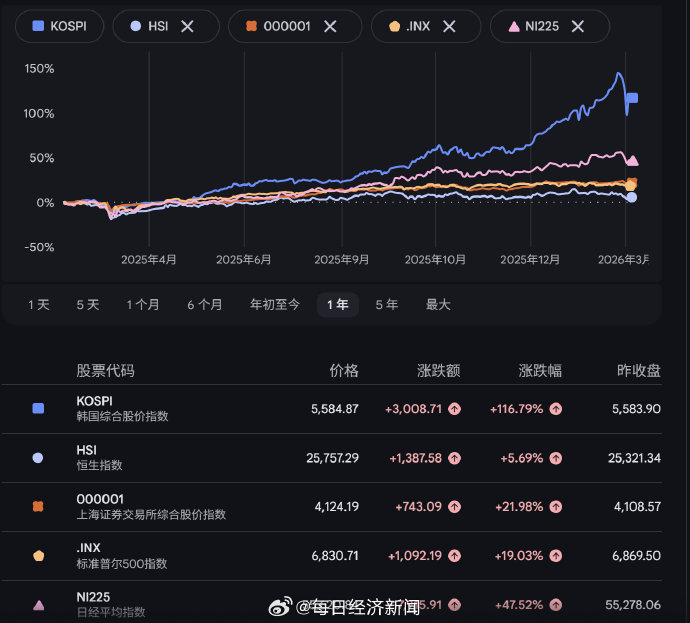This screenshot has height=623, width=690.
Task: Click the pink triangle icon in NI225 row
Action: [x=39, y=605]
